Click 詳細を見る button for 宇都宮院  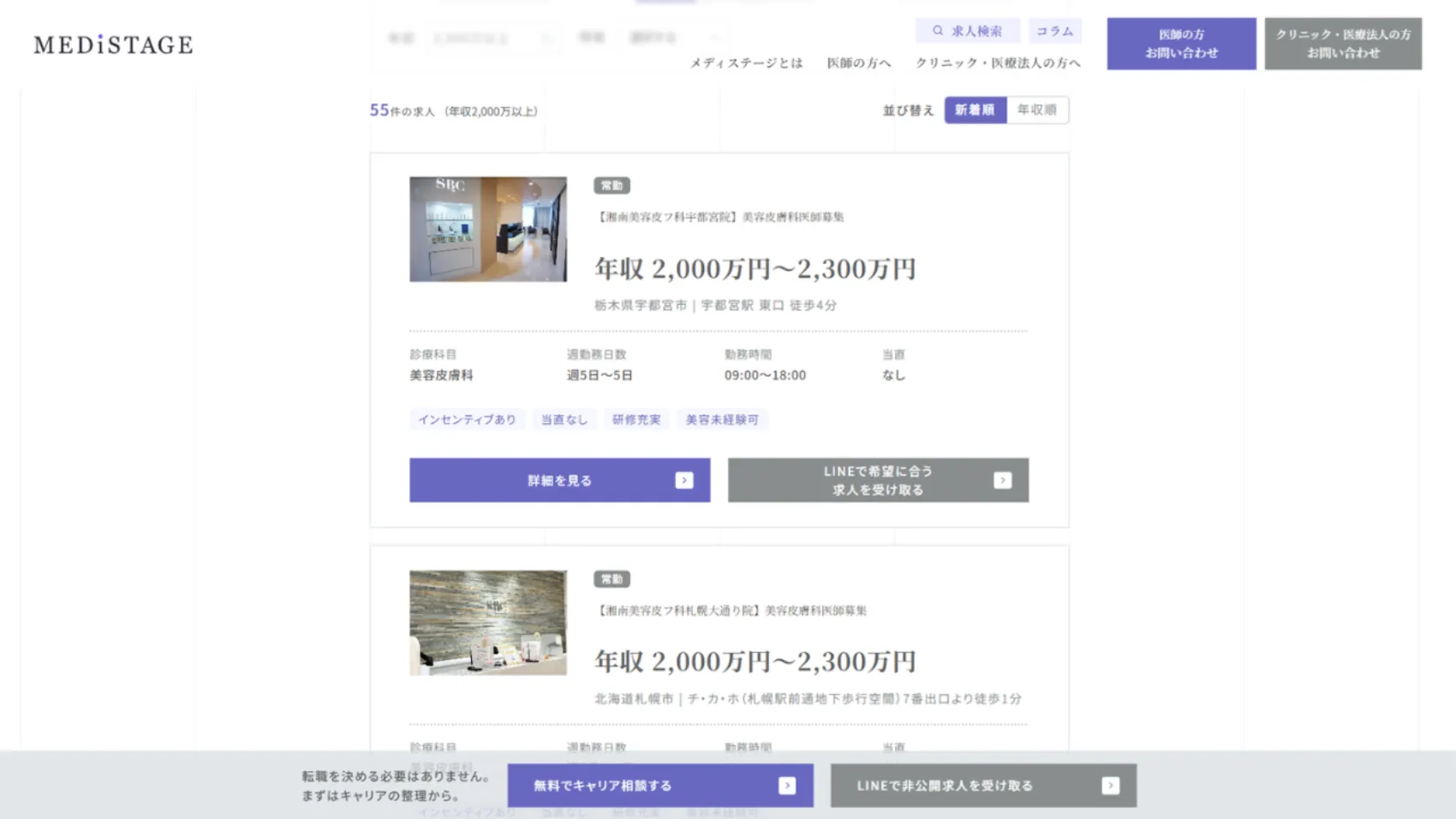pos(559,481)
